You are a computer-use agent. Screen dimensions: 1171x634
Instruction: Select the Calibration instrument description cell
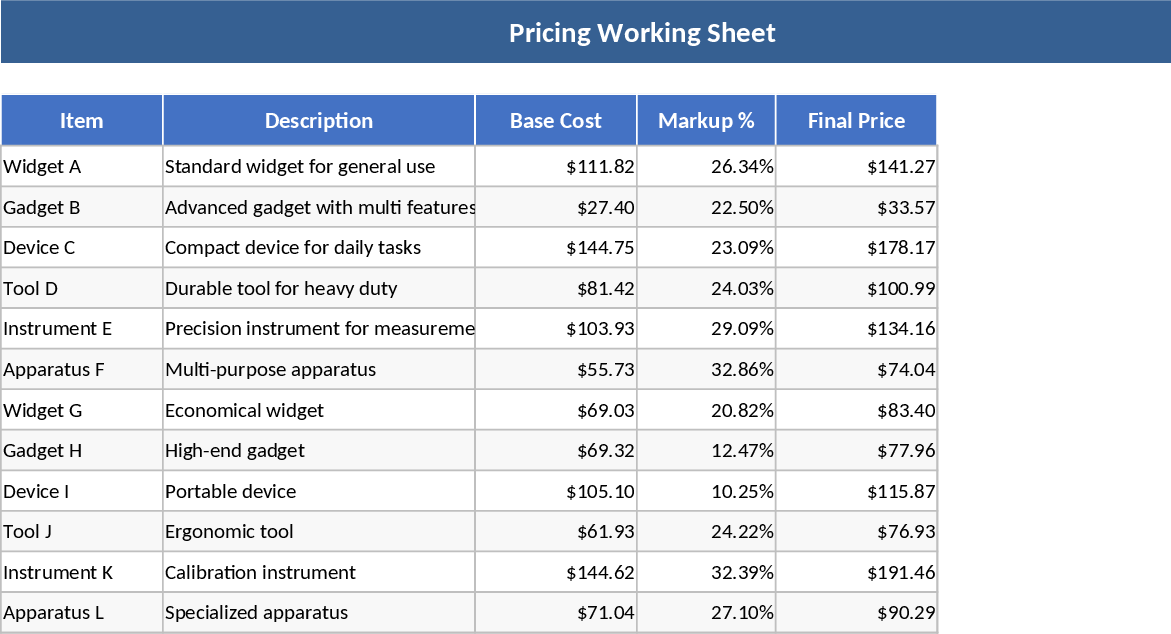tap(318, 573)
